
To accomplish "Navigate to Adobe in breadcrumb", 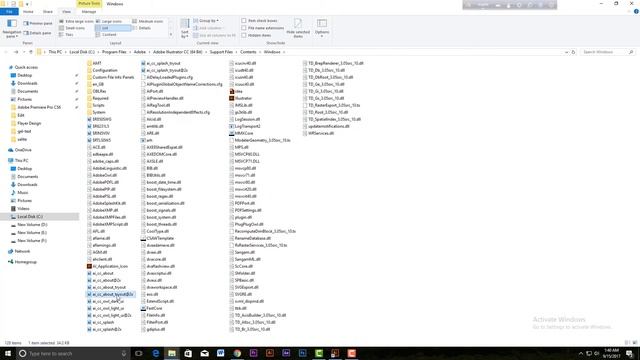I will (x=140, y=52).
